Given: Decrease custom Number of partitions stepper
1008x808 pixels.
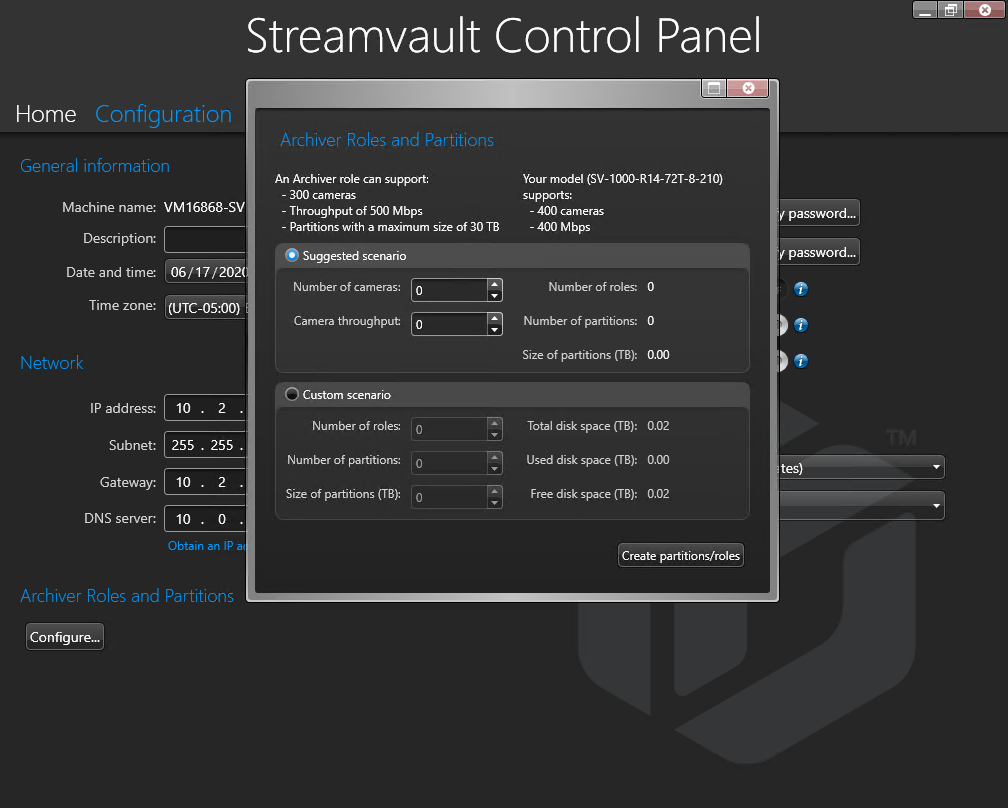Looking at the screenshot, I should click(494, 469).
